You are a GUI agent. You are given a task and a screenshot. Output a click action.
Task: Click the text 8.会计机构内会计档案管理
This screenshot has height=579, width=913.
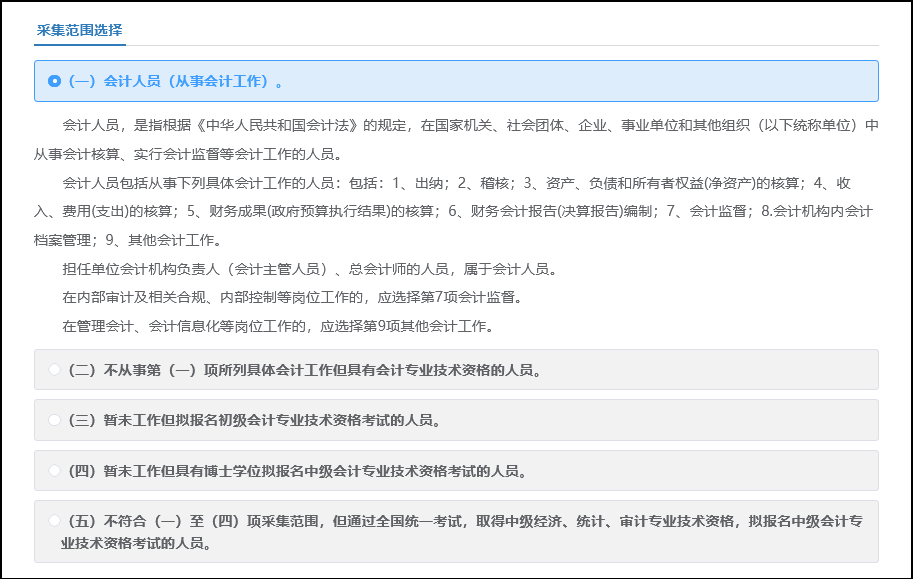tap(817, 211)
